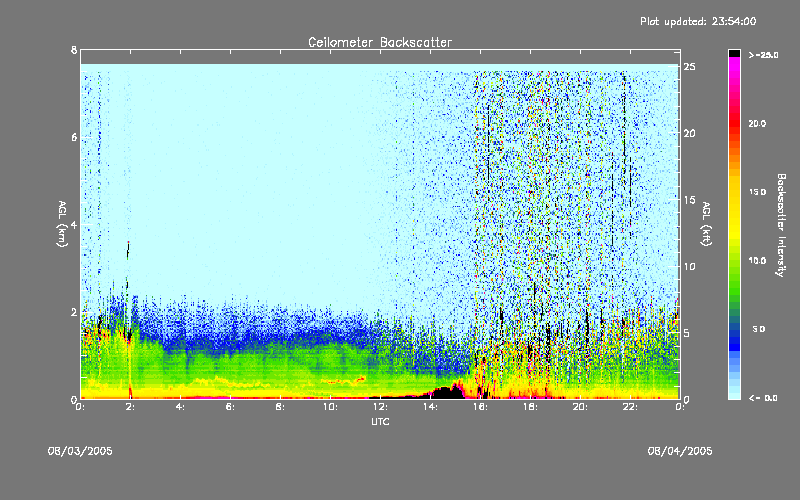Click the 8 km tick on left axis
The height and width of the screenshot is (500, 800).
click(74, 50)
